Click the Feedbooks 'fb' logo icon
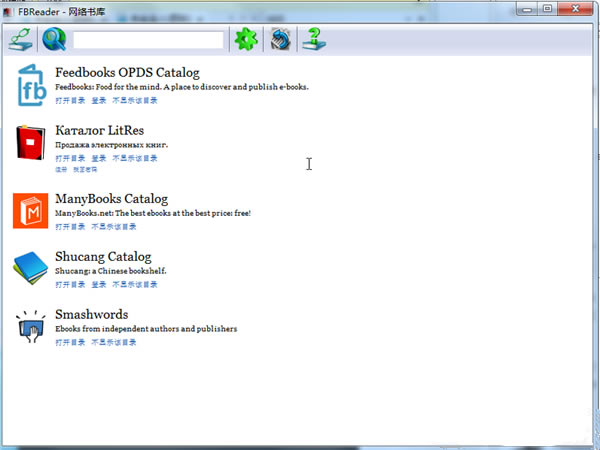This screenshot has height=450, width=600. point(31,85)
